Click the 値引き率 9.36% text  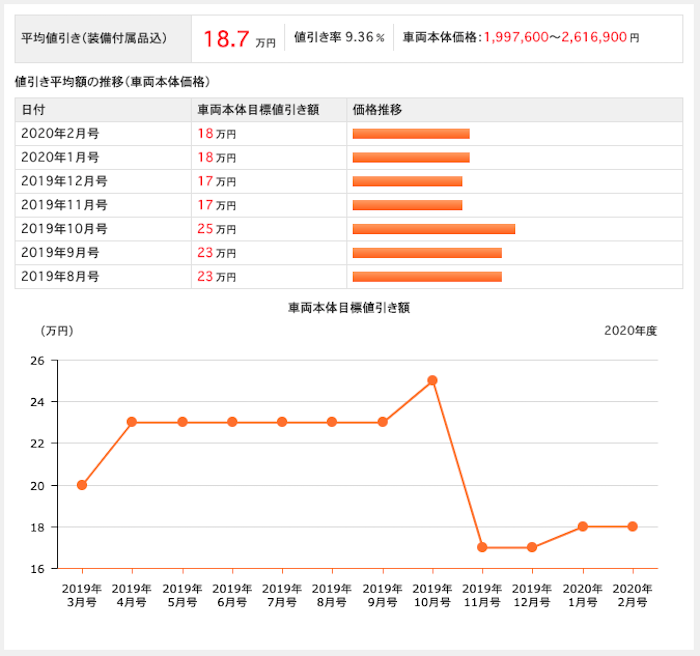(x=339, y=37)
